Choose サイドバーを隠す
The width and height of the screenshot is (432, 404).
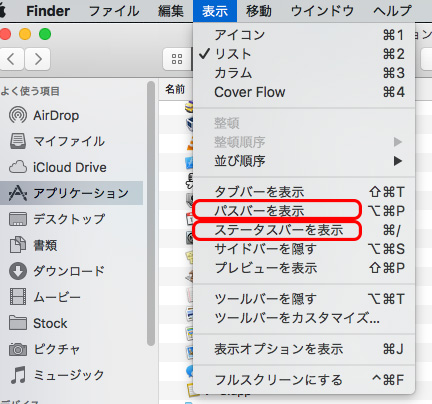(304, 249)
